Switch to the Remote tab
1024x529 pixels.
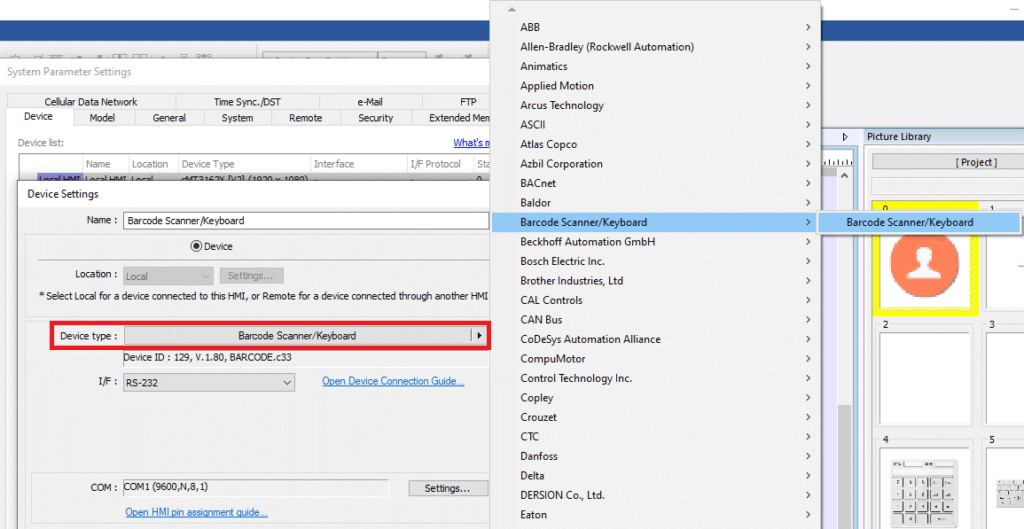pyautogui.click(x=306, y=118)
